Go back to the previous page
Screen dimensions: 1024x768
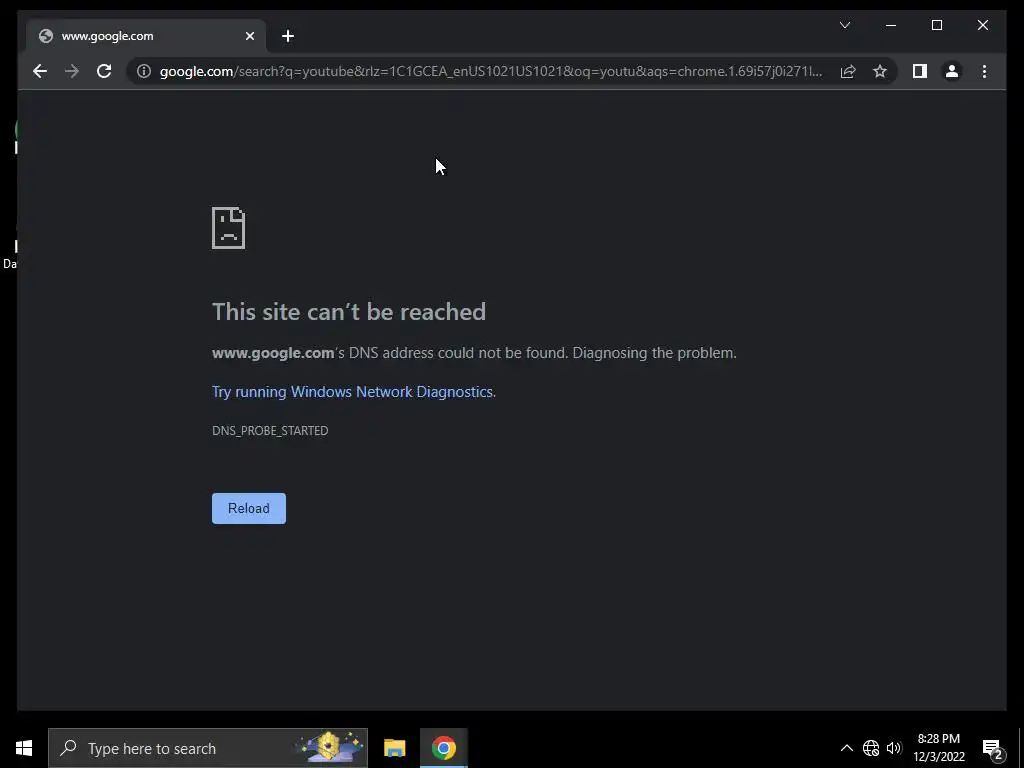[40, 71]
